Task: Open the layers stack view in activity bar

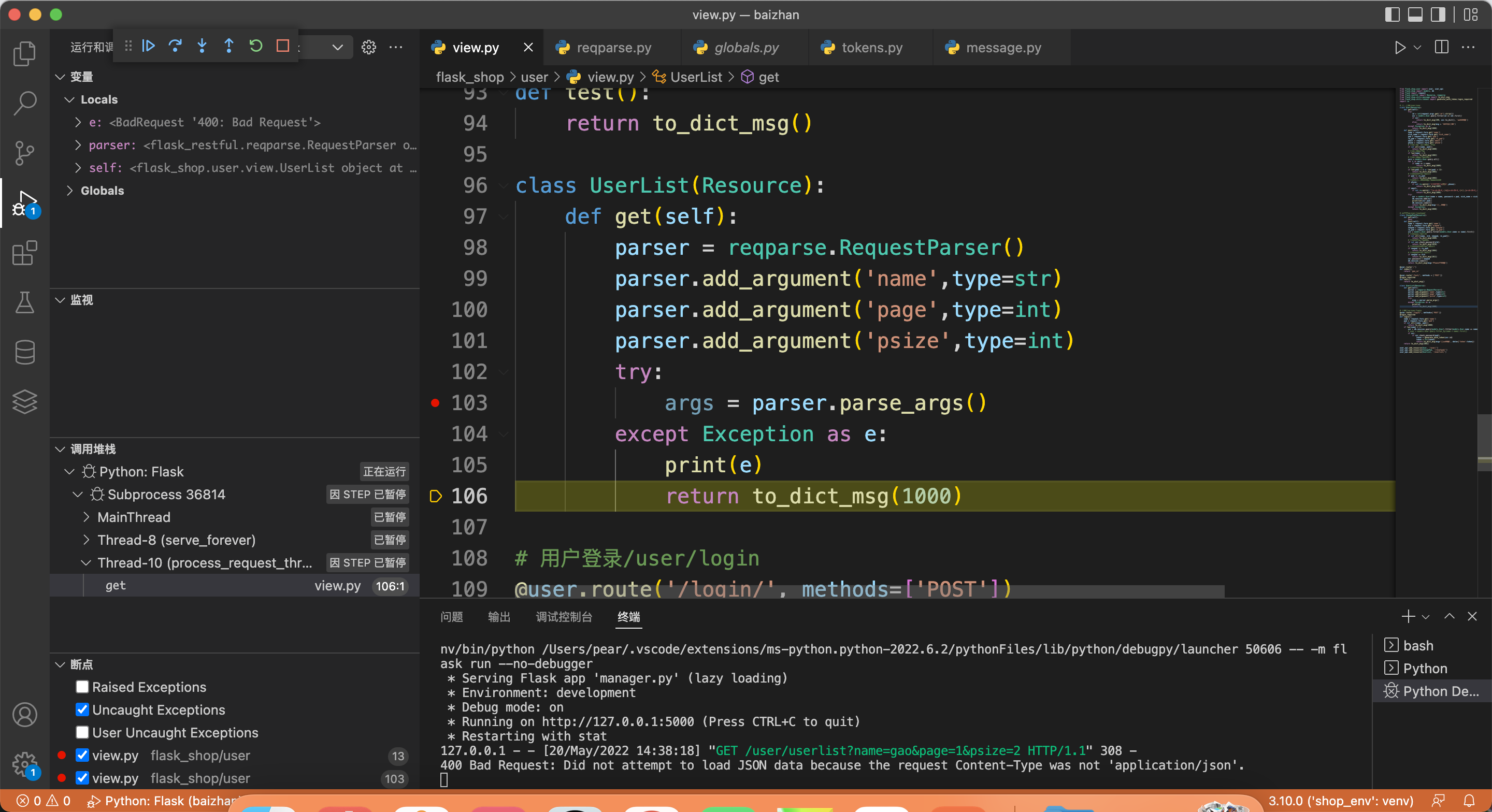Action: click(24, 402)
